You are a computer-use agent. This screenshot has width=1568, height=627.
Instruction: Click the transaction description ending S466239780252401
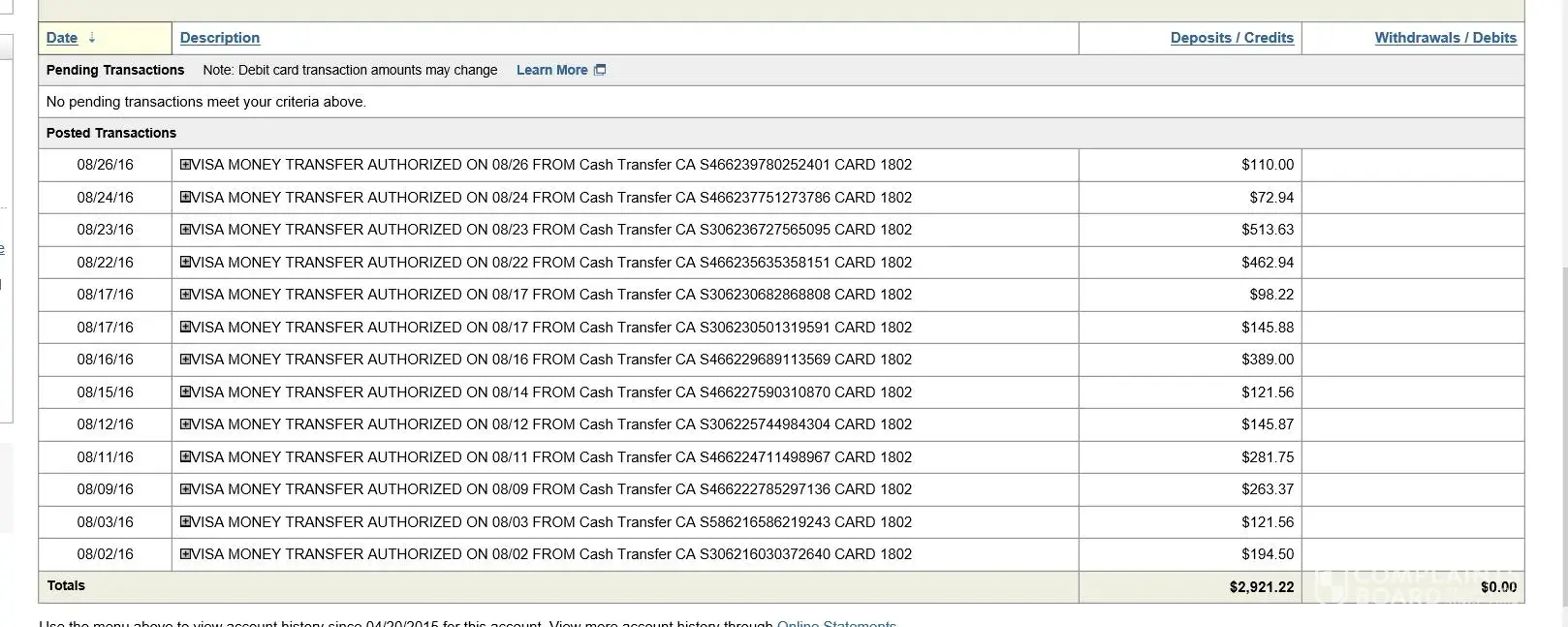[551, 165]
